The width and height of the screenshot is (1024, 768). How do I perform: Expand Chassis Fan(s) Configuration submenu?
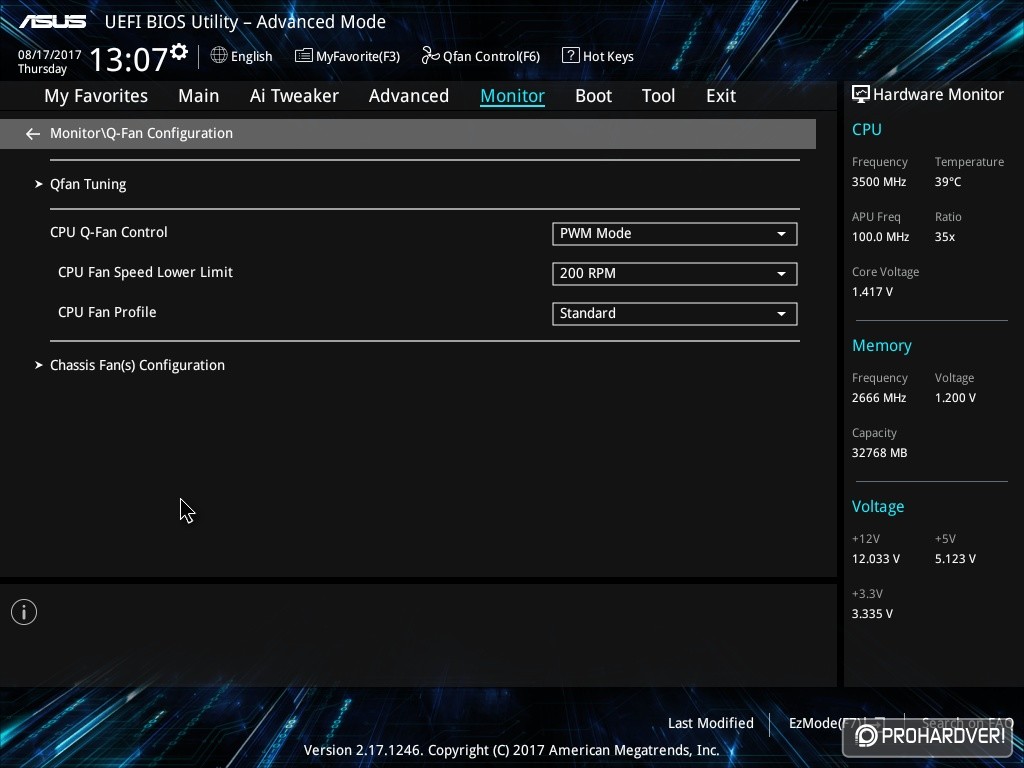[x=137, y=365]
